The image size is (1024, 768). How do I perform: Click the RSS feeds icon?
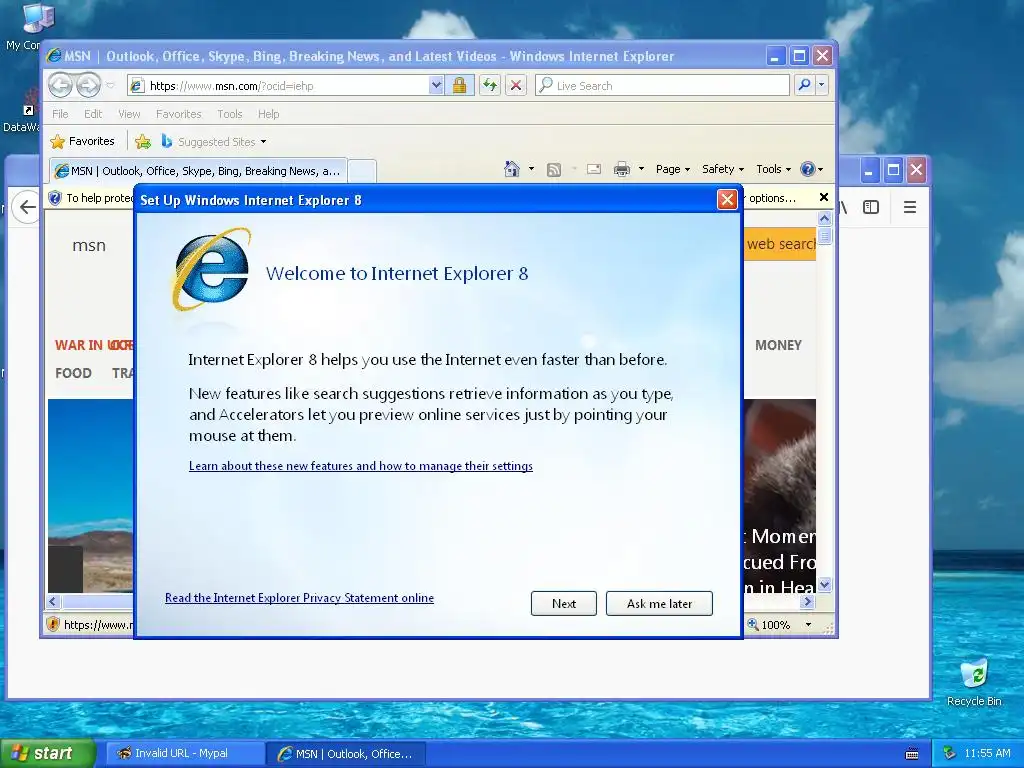[554, 170]
